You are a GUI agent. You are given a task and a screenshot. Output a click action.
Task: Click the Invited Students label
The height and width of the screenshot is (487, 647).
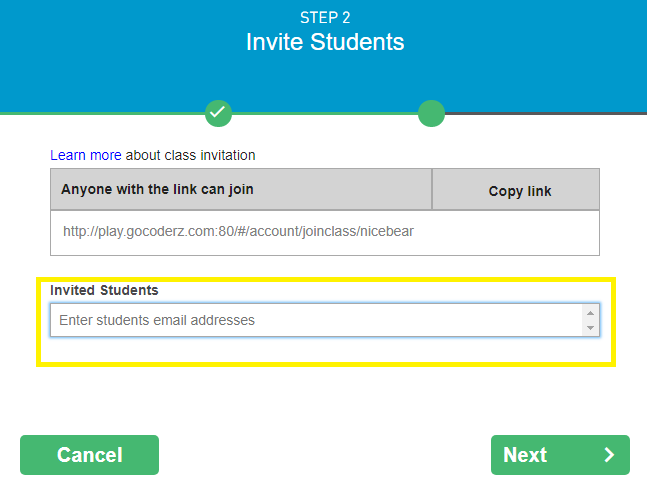[x=104, y=290]
